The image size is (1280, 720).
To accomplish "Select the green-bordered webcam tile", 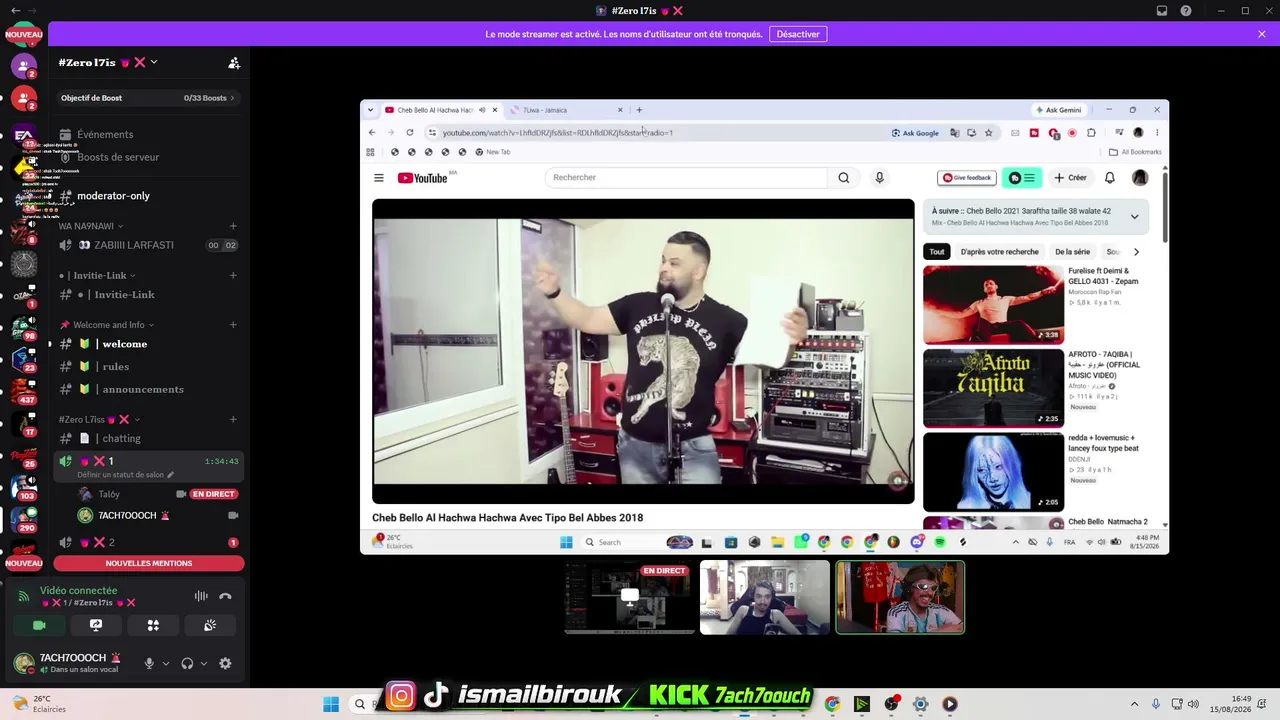I will click(900, 597).
